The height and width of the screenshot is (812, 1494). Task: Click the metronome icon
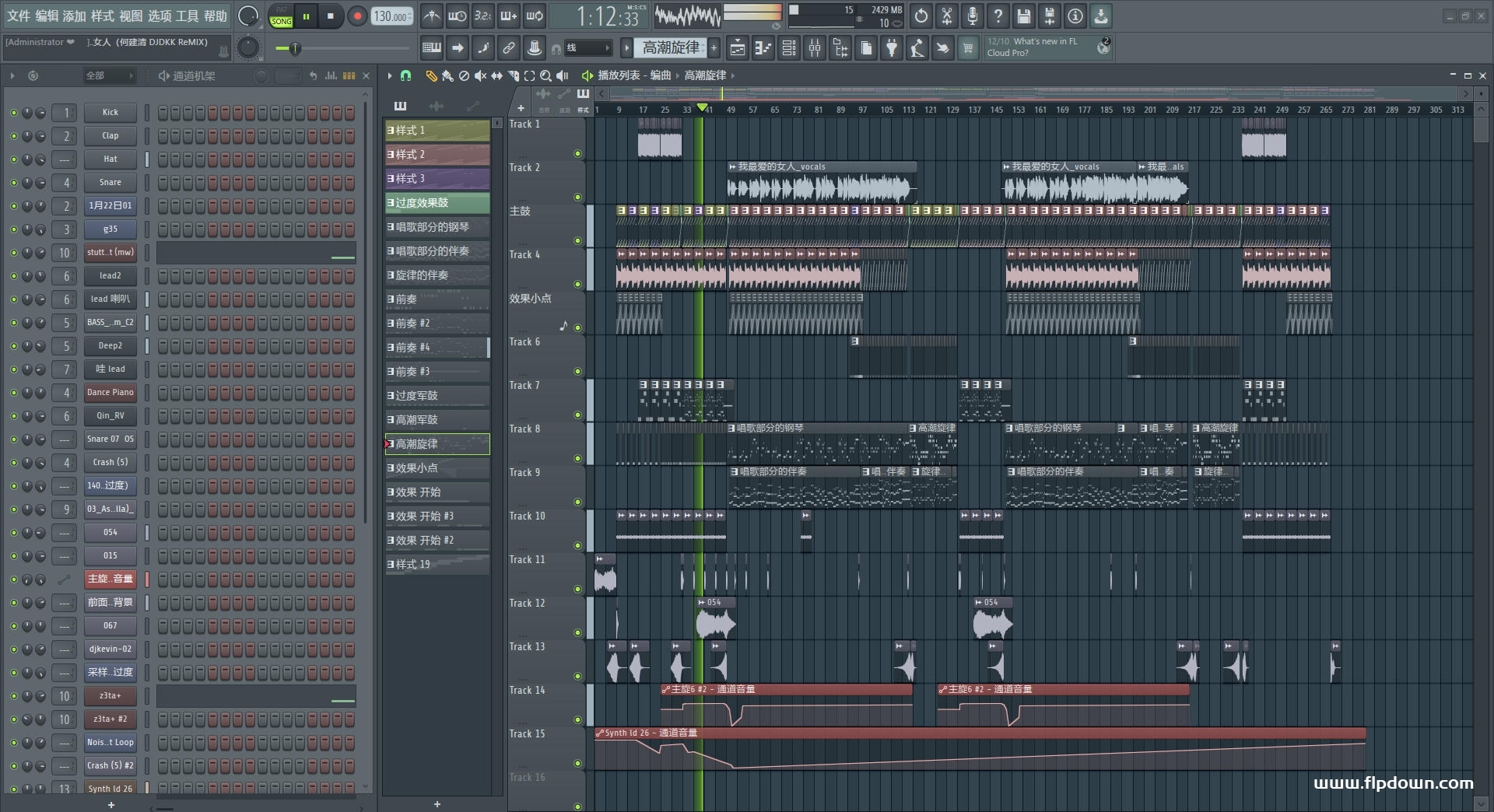(x=432, y=16)
